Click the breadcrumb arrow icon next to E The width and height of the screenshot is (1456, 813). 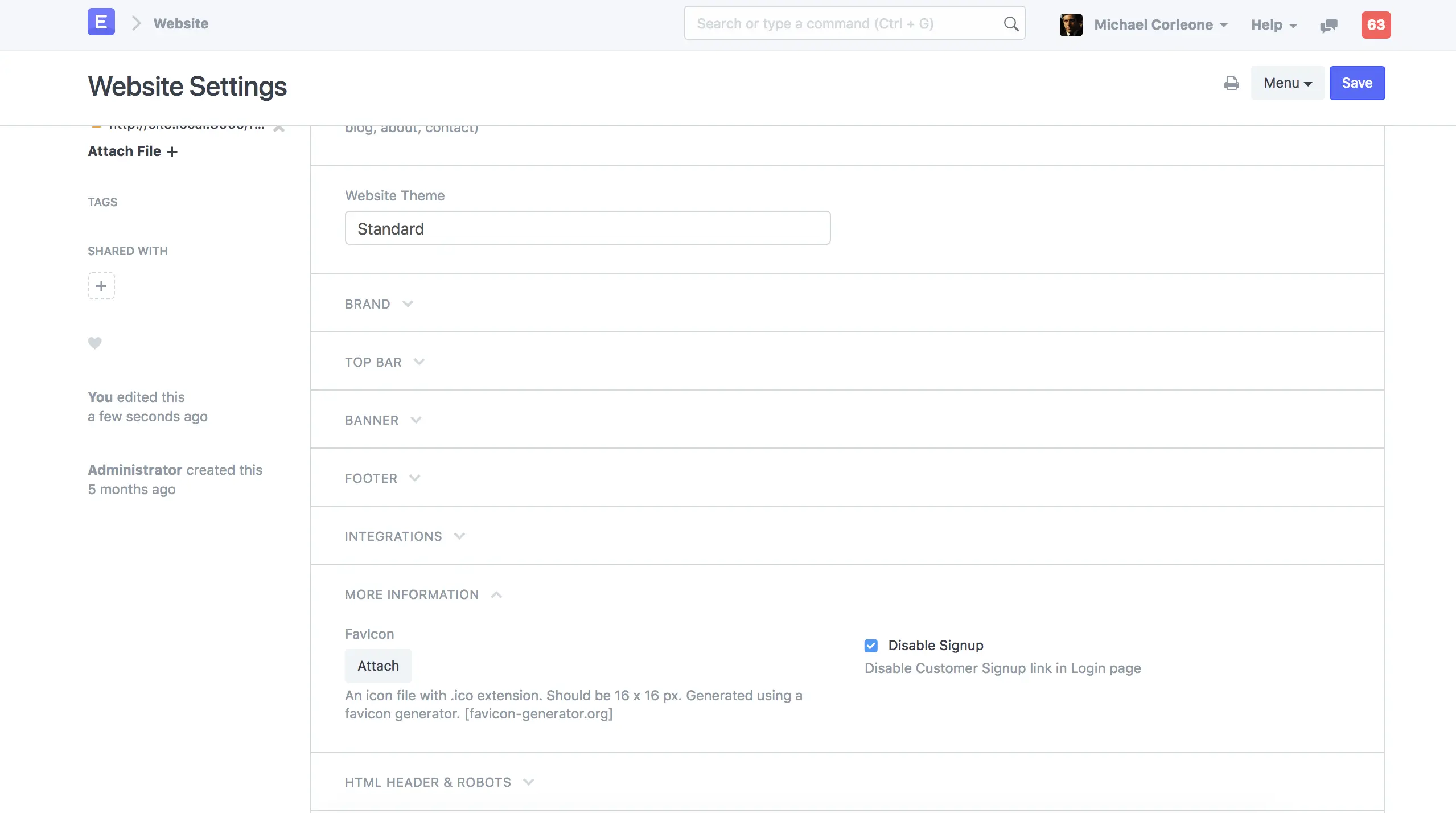pyautogui.click(x=136, y=23)
